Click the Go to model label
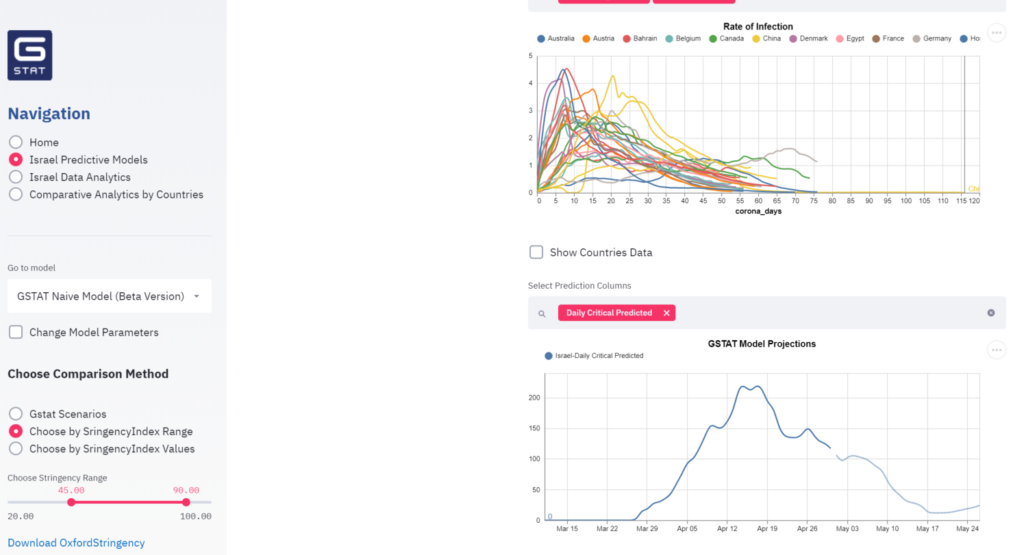The width and height of the screenshot is (1024, 555). pyautogui.click(x=31, y=268)
